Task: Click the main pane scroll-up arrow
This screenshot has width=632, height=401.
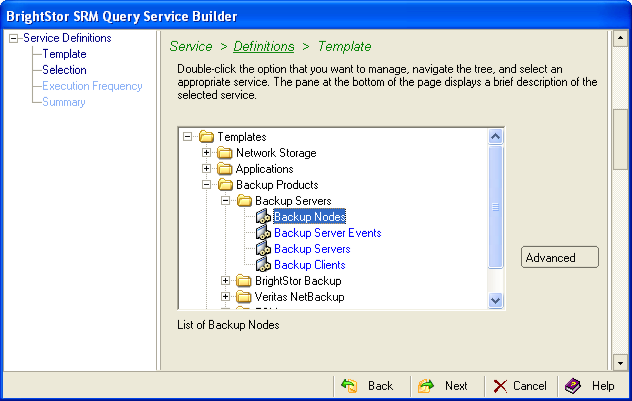Action: tap(620, 38)
